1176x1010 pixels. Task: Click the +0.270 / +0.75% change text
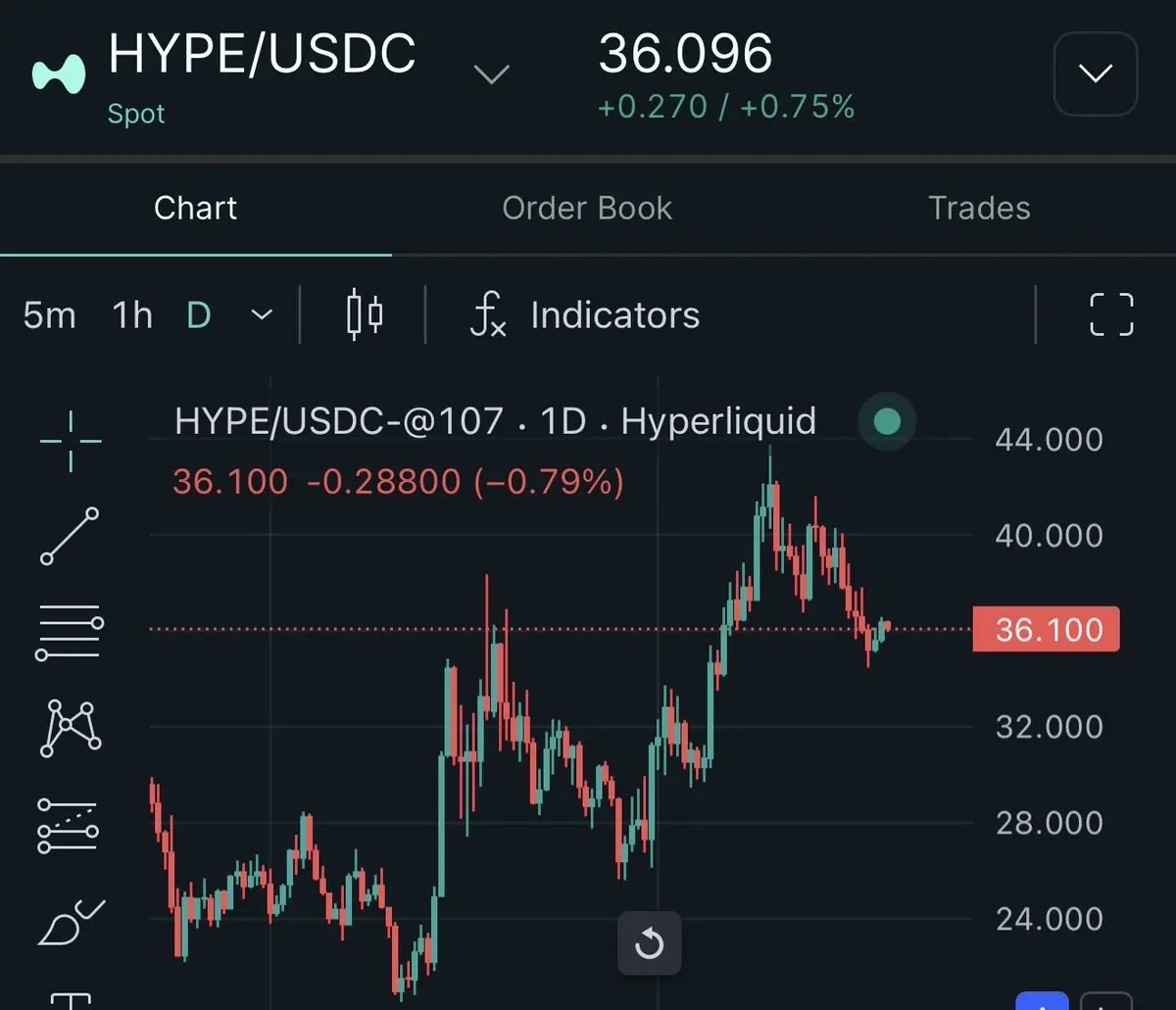tap(726, 107)
